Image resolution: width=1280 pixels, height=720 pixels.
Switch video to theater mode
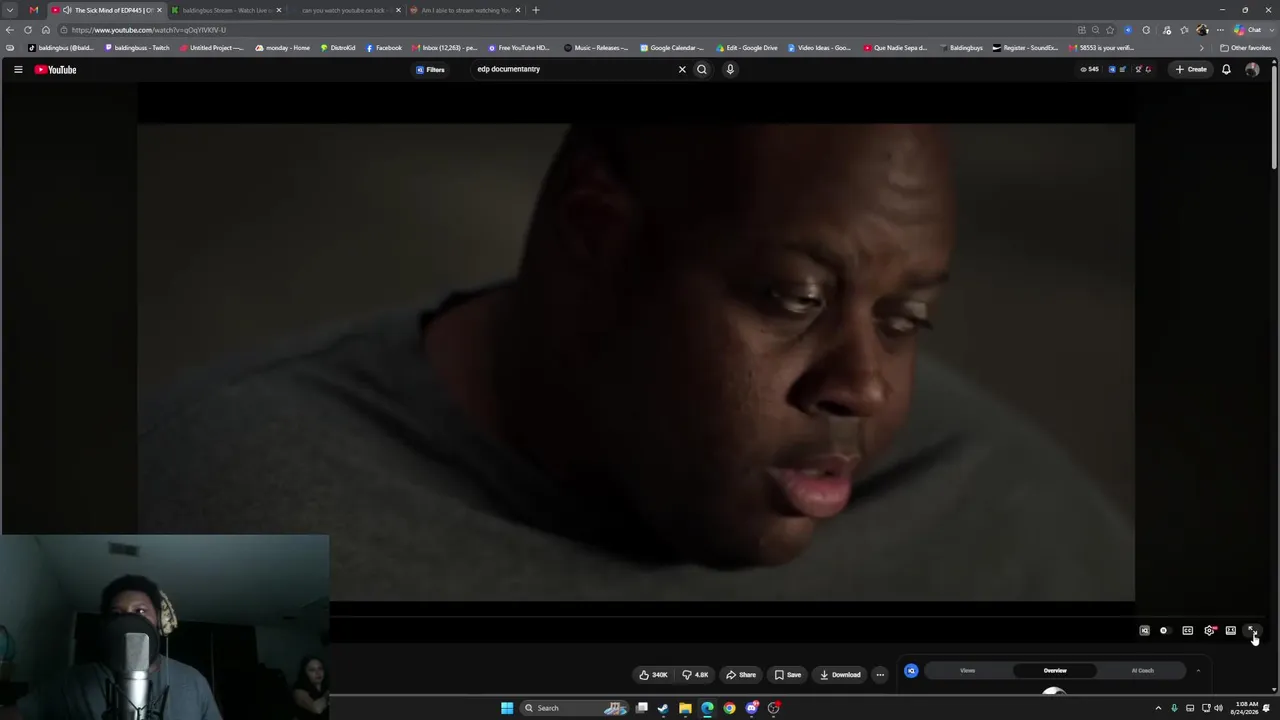[x=1231, y=631]
